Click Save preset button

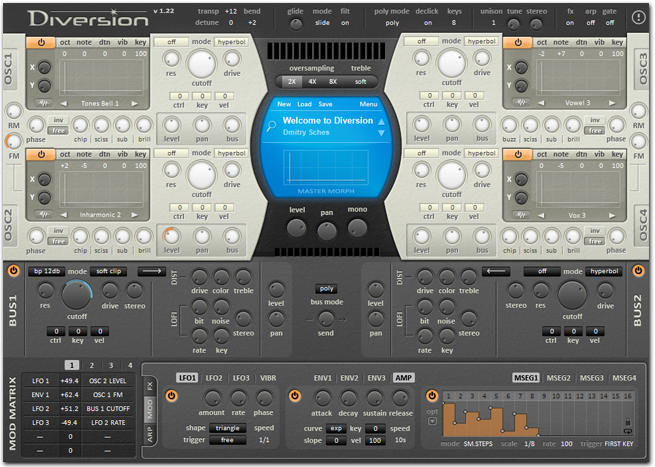[x=325, y=104]
